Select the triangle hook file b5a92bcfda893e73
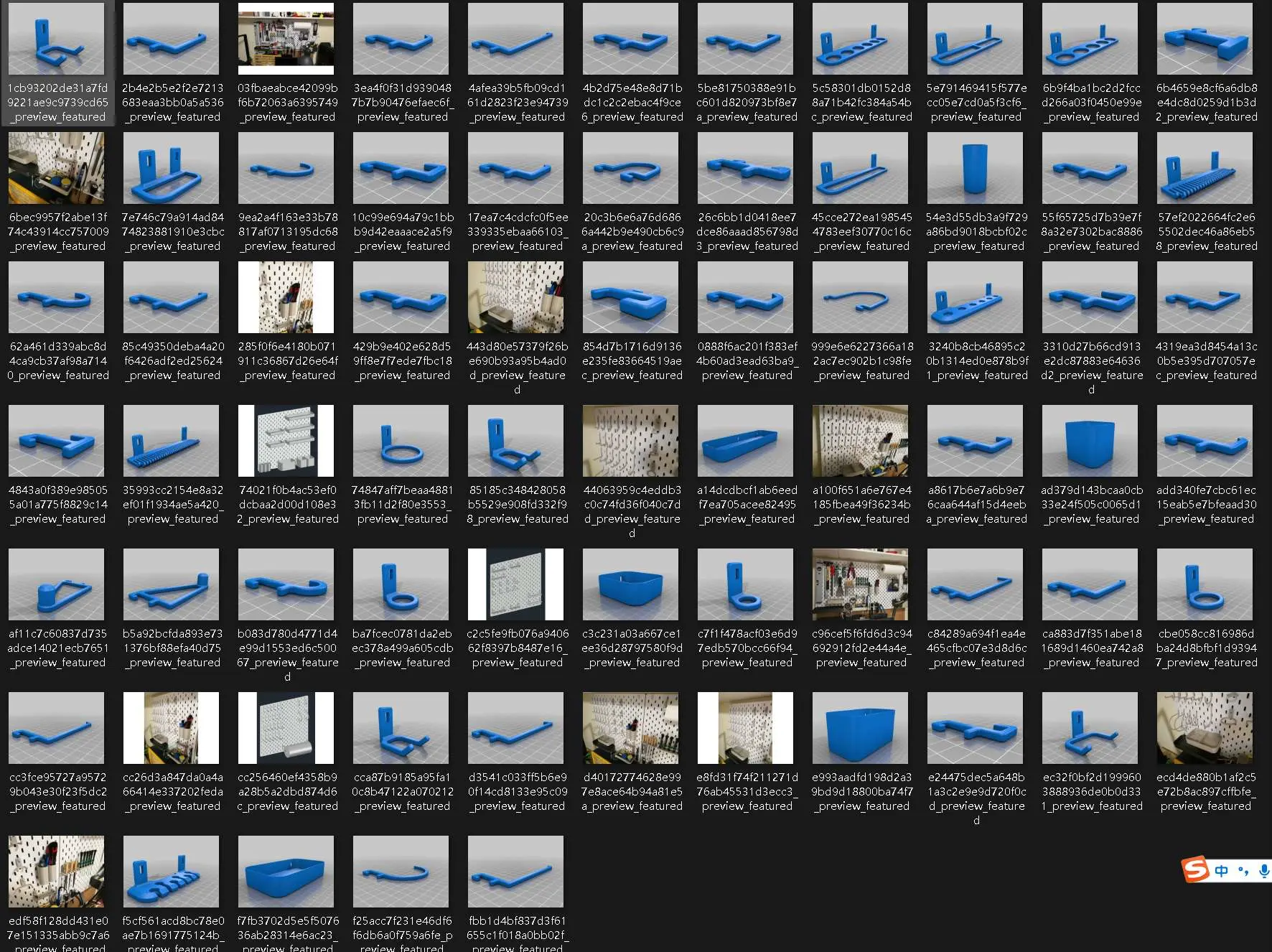Viewport: 1272px width, 952px height. pyautogui.click(x=171, y=585)
